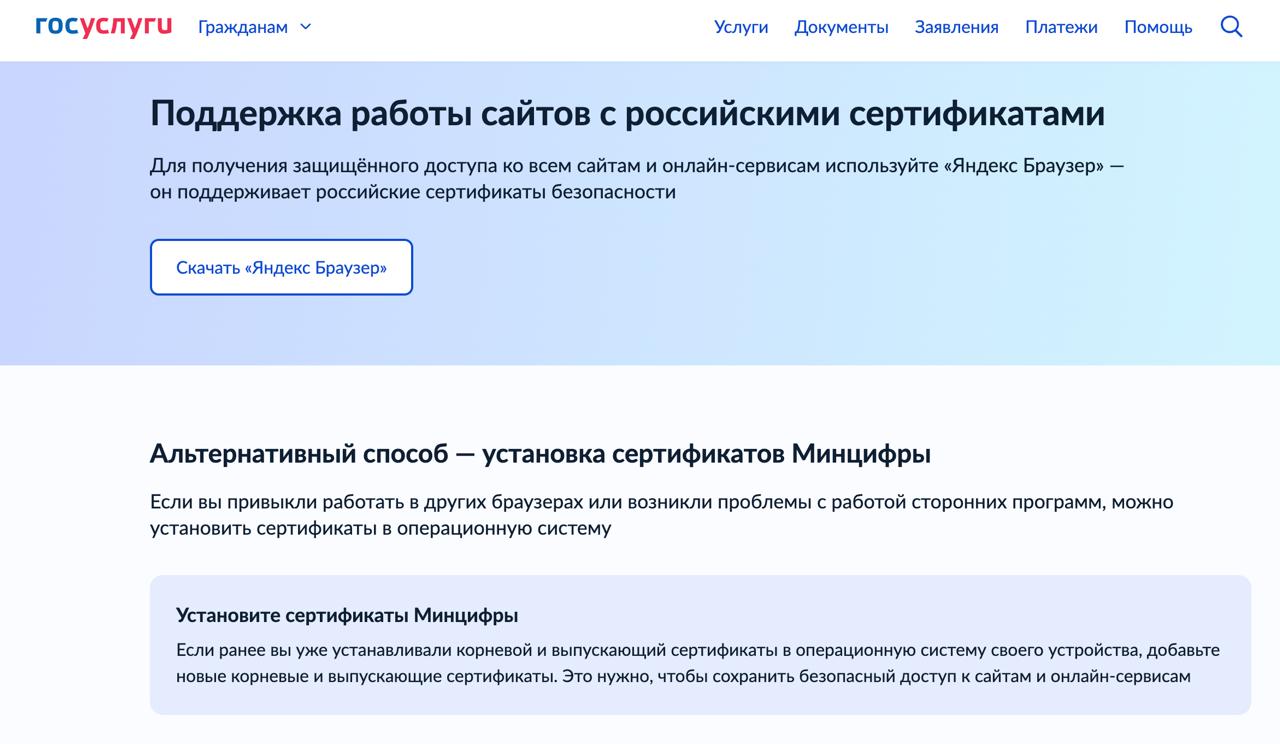
Task: Click the notice text starting with Если ранее вы уже устанавливали
Action: (698, 663)
